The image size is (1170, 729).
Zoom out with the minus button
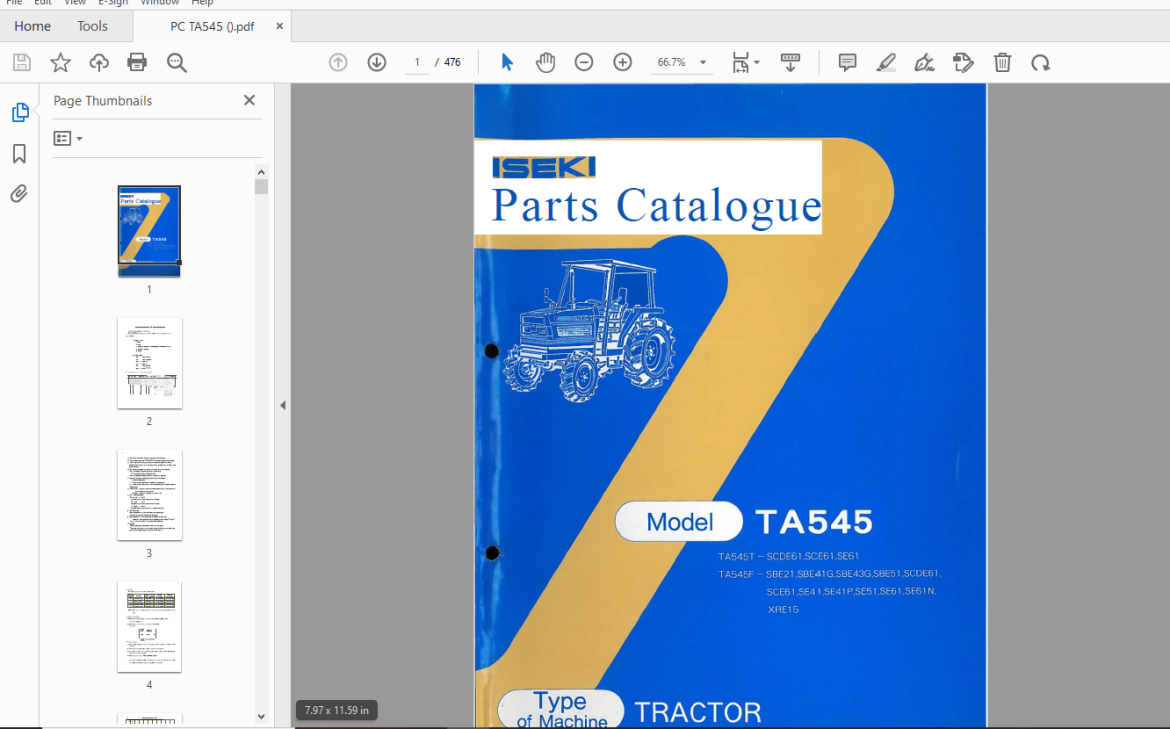click(x=584, y=63)
